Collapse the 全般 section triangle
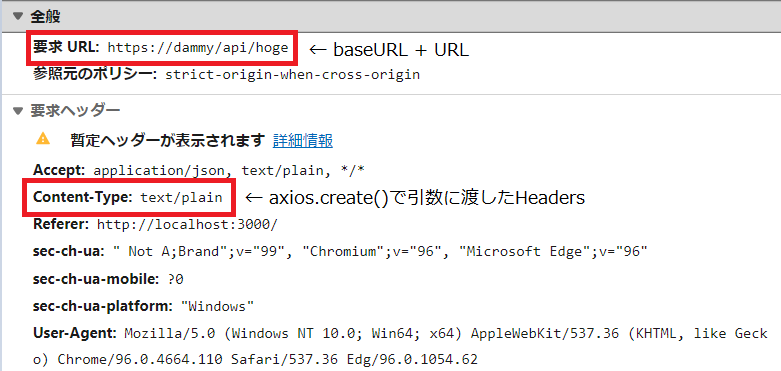This screenshot has width=781, height=371. pyautogui.click(x=18, y=16)
